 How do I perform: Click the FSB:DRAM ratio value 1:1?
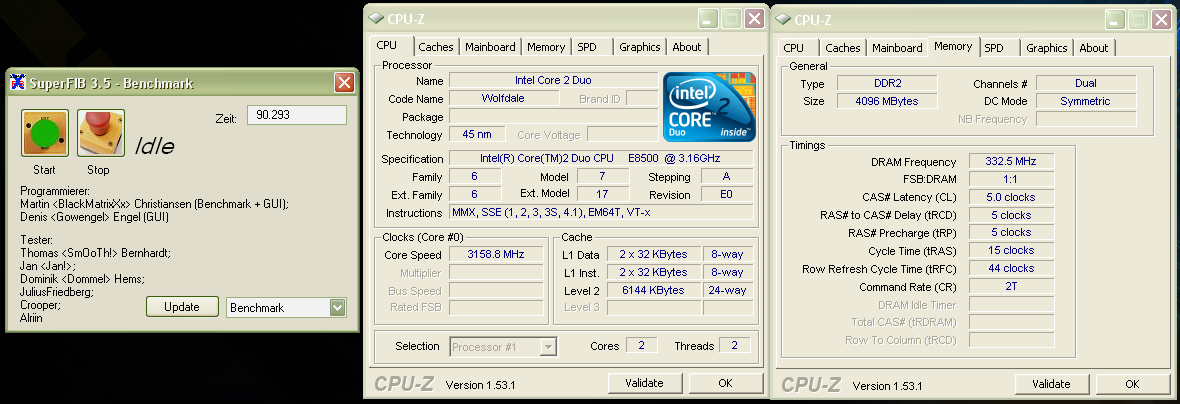[1011, 179]
